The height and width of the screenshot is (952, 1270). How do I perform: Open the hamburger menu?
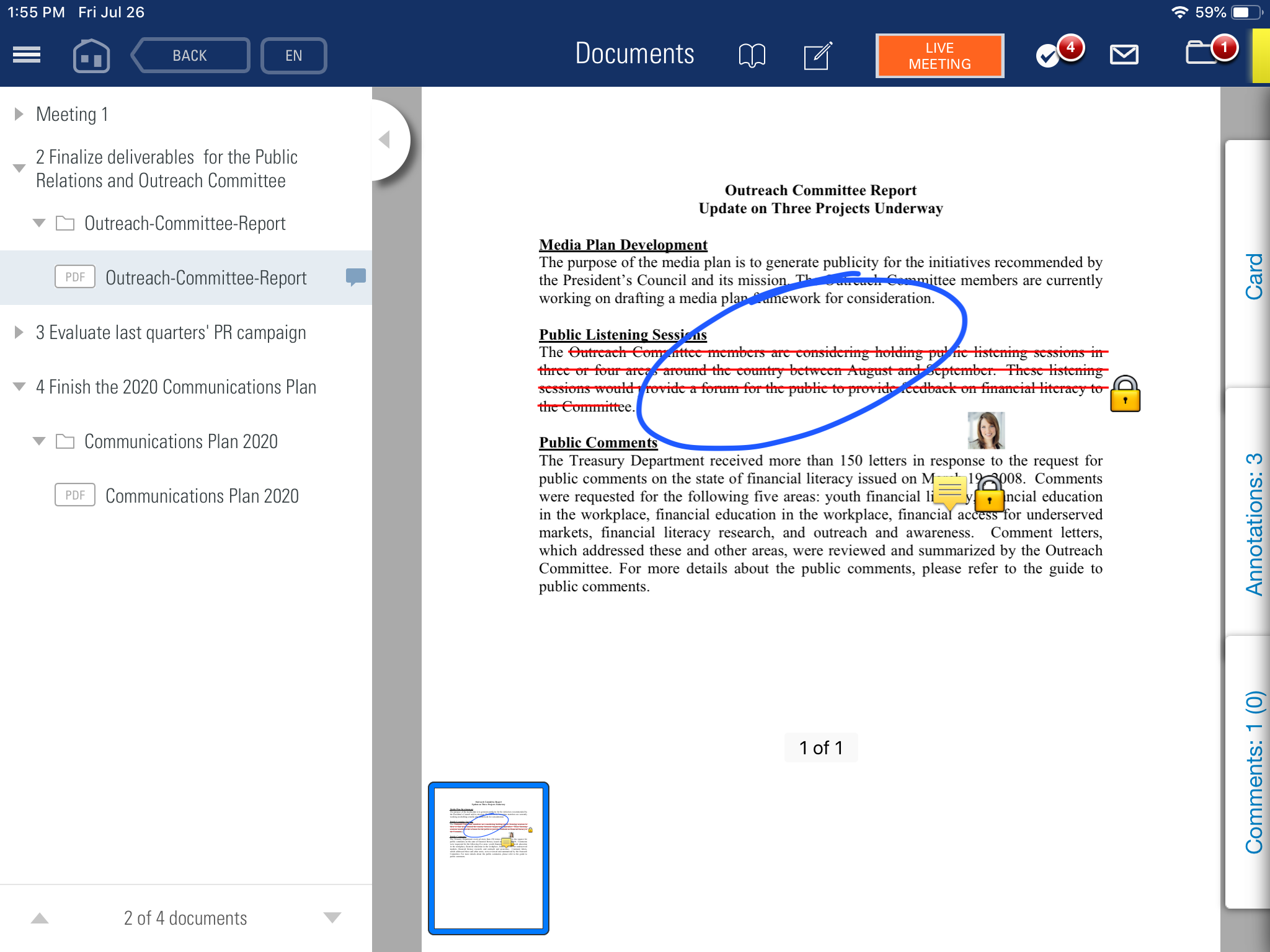(27, 55)
